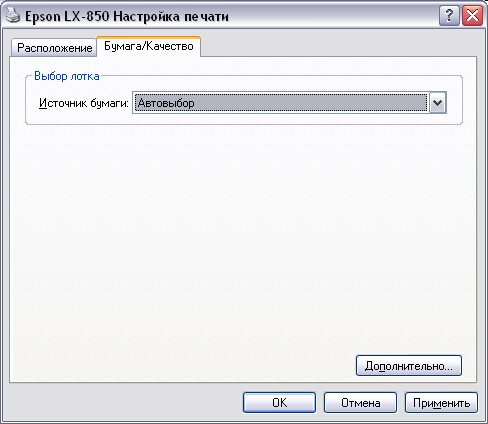488x424 pixels.
Task: Click the chevron icon beside Автовыбор
Action: 437,103
